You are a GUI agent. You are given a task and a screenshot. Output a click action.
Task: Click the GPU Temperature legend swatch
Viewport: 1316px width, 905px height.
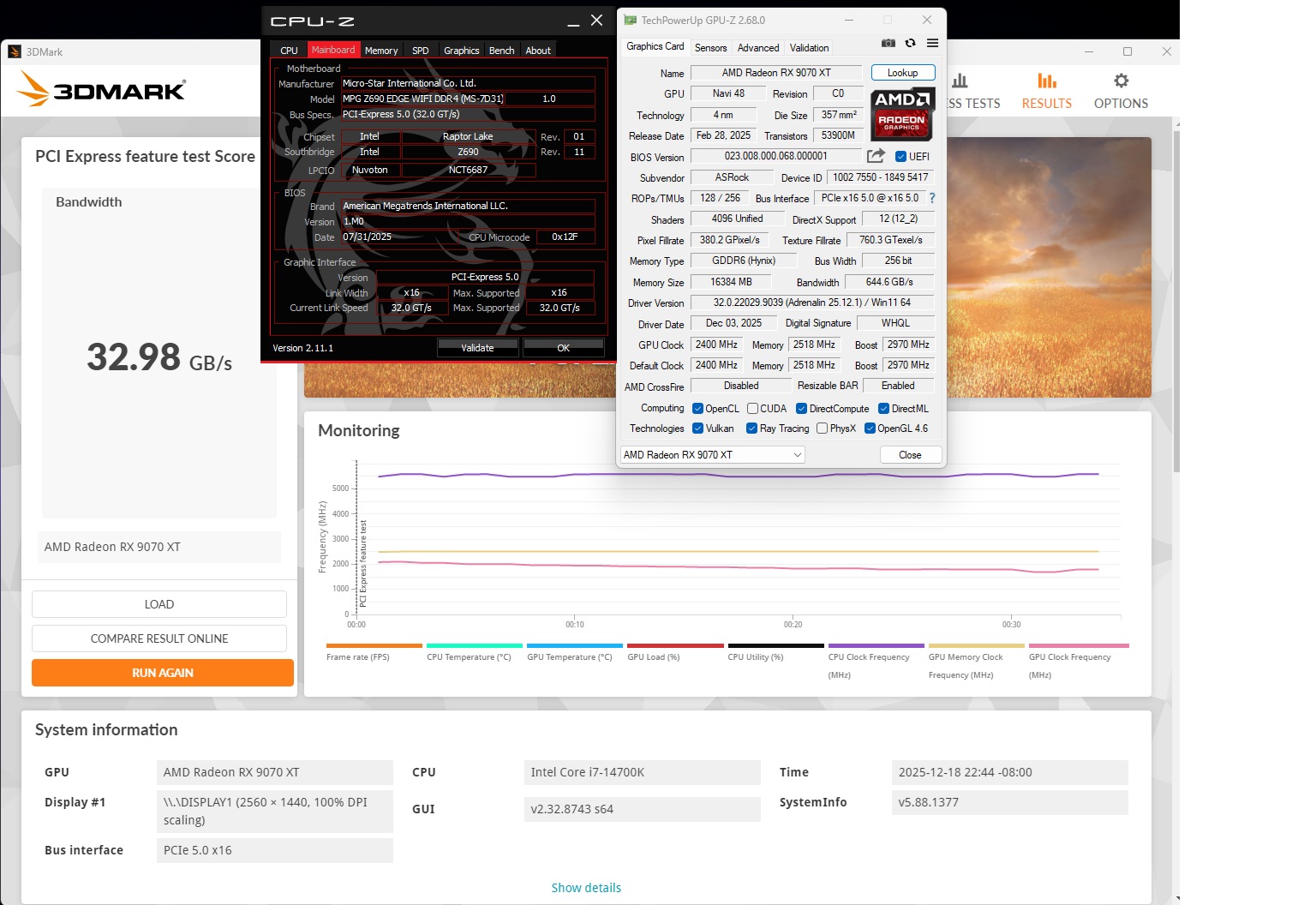575,645
